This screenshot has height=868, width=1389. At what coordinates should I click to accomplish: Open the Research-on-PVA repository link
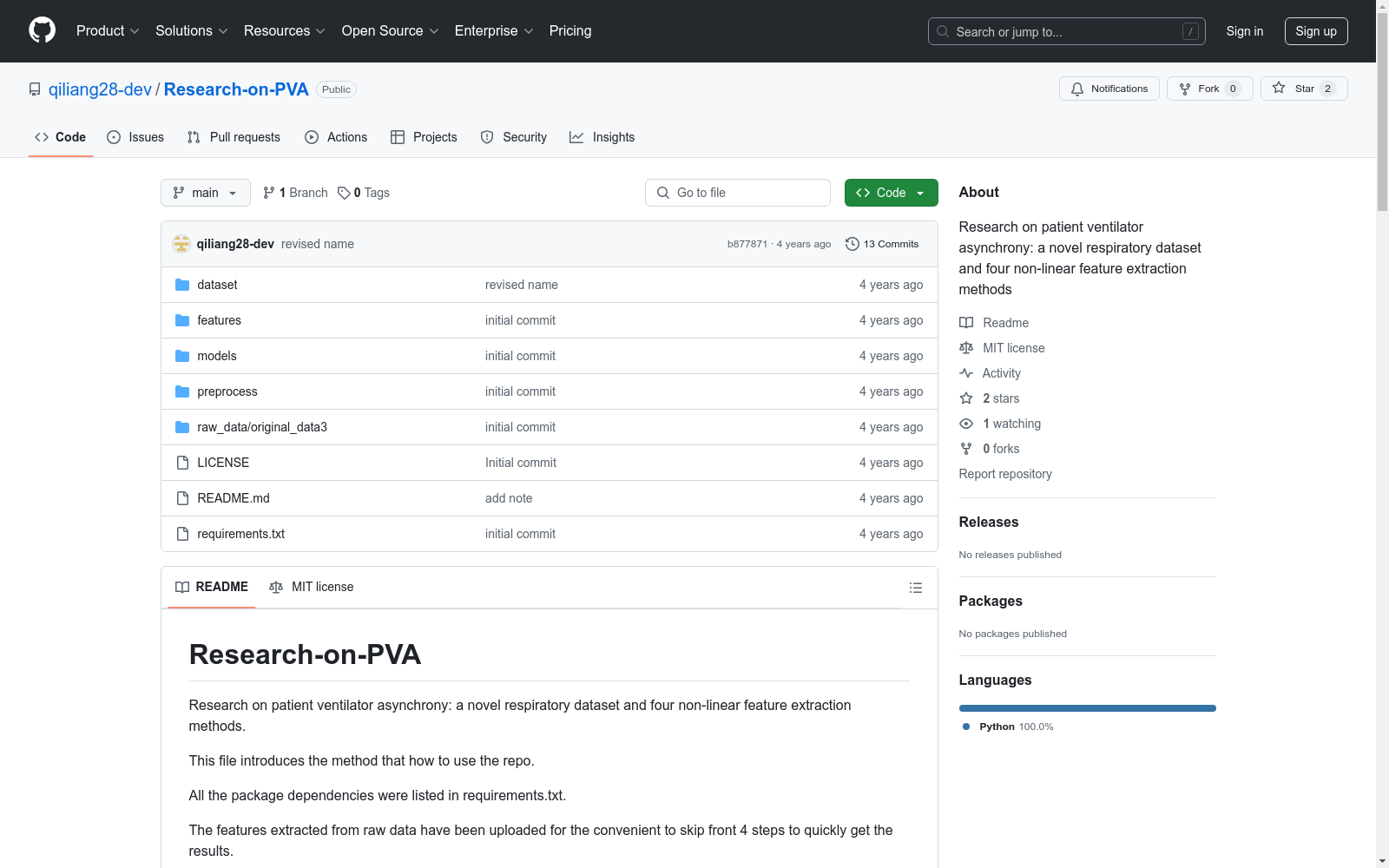tap(236, 89)
